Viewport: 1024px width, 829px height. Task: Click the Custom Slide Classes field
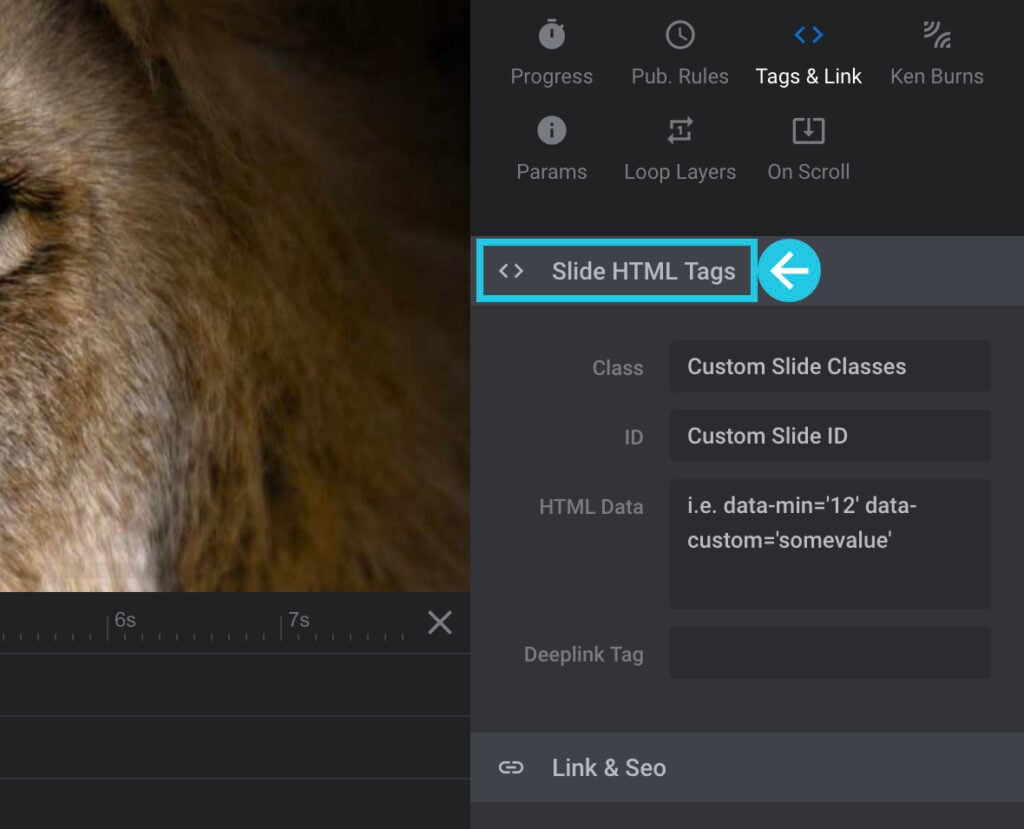tap(829, 366)
